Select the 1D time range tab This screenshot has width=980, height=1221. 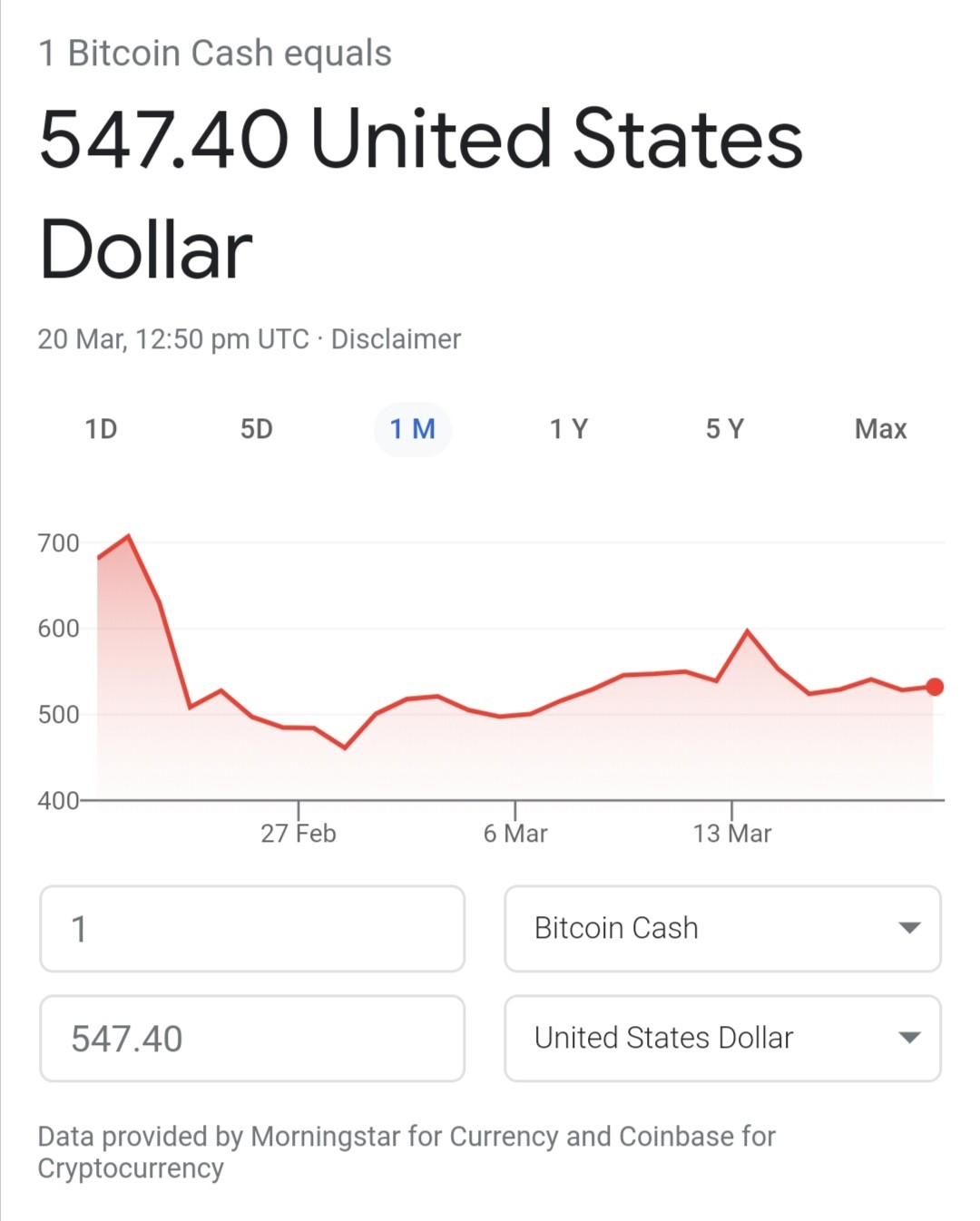101,429
